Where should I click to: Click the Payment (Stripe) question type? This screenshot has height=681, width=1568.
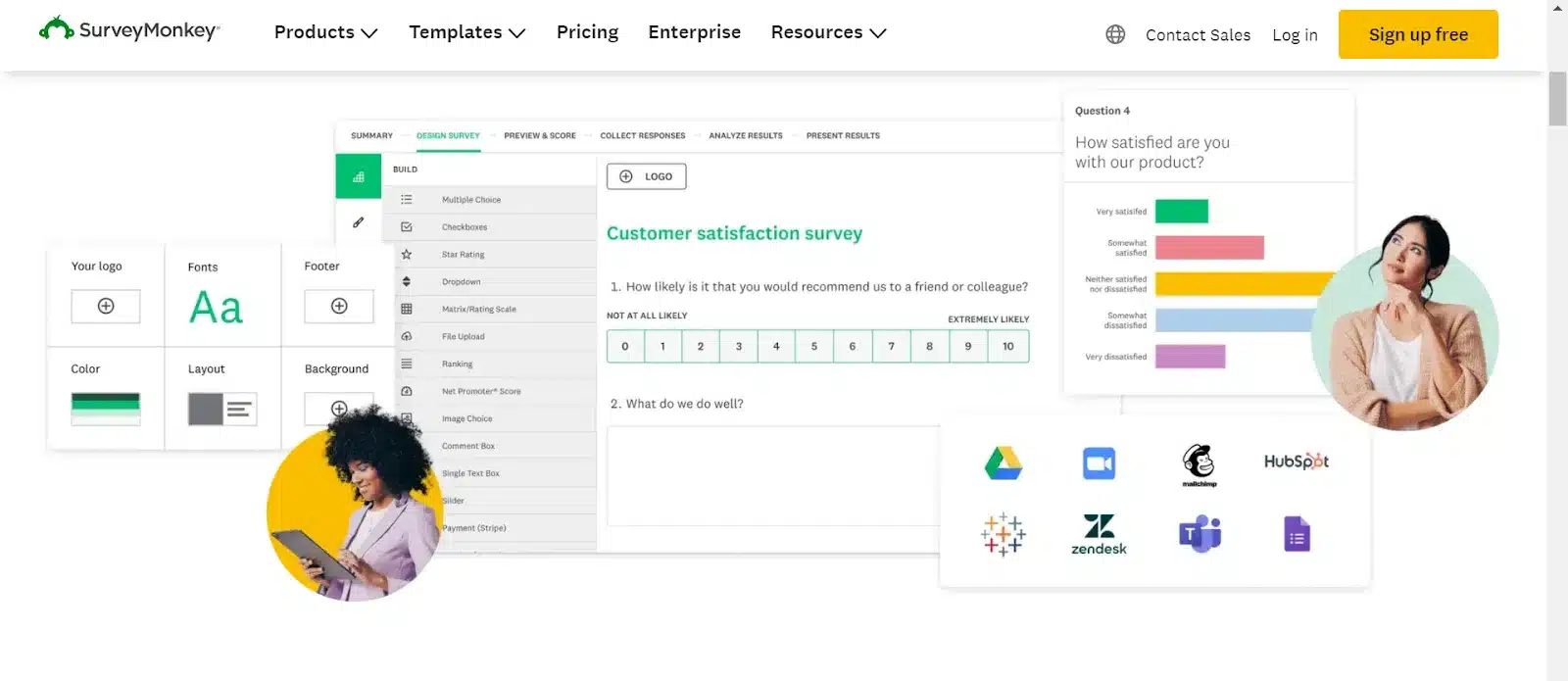pos(474,528)
